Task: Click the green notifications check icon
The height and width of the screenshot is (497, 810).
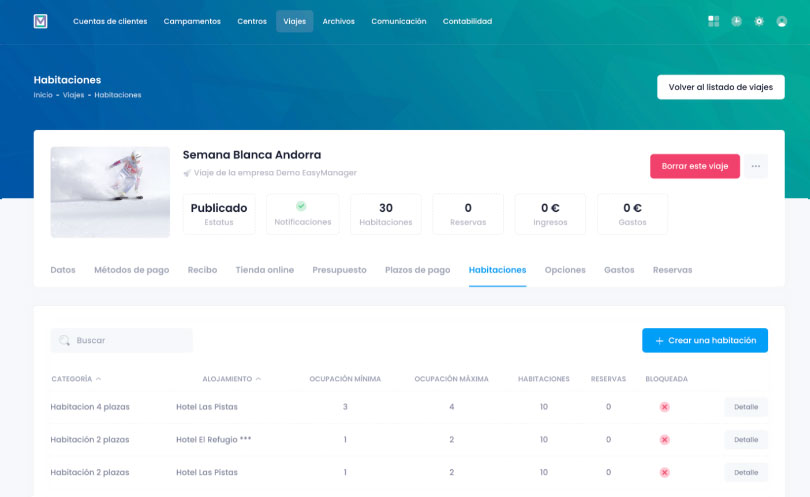Action: pyautogui.click(x=301, y=206)
